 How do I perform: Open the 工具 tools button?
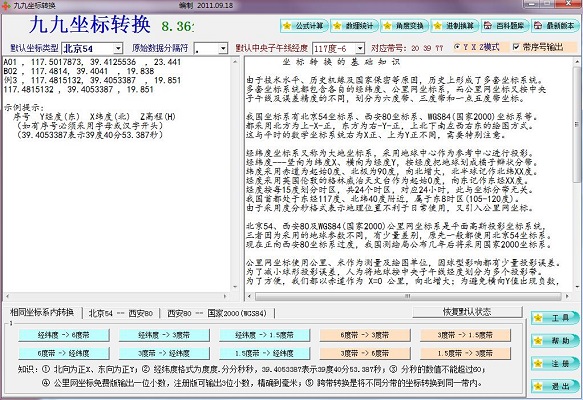554,318
